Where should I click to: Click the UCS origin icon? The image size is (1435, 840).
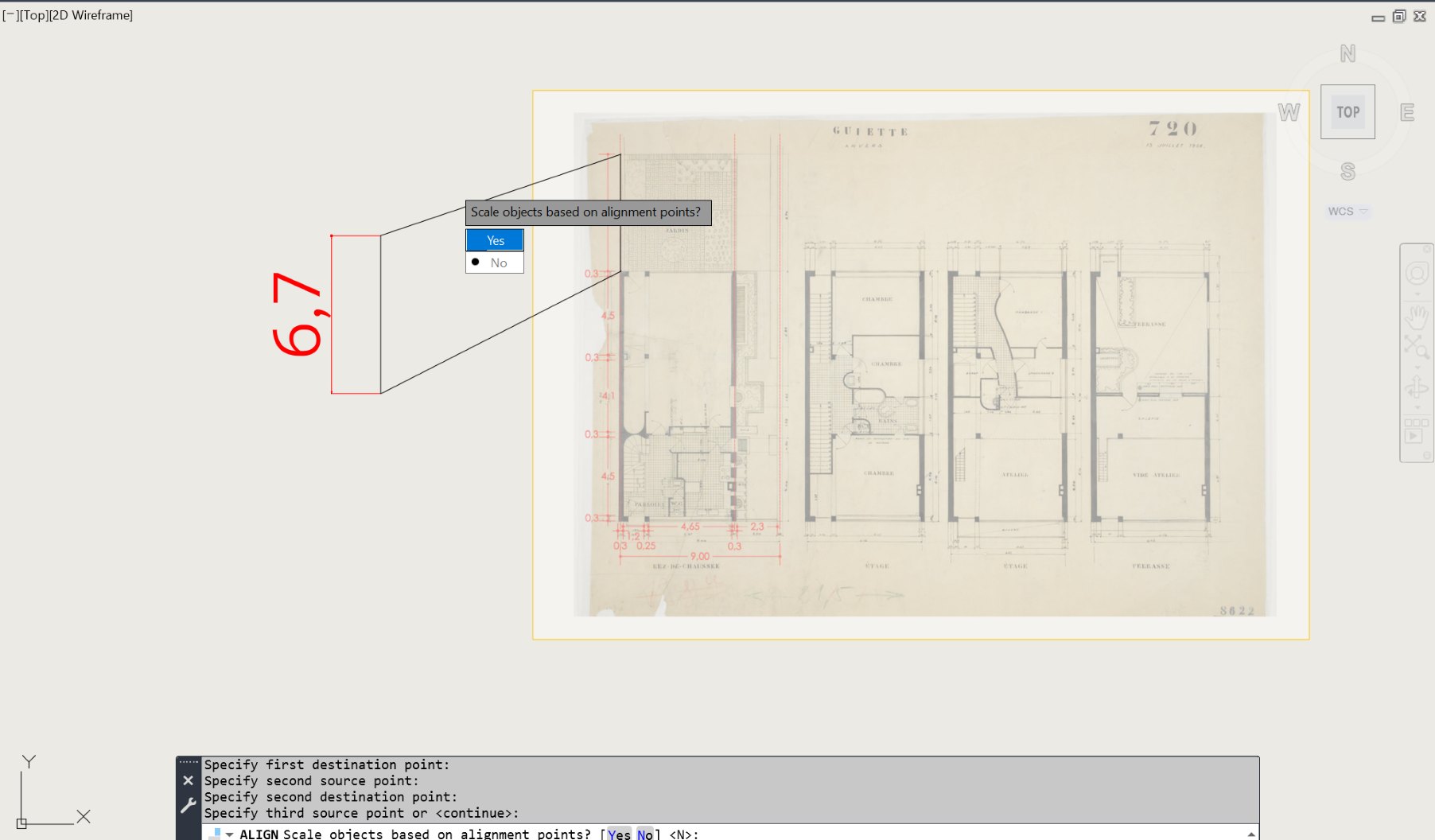point(21,823)
